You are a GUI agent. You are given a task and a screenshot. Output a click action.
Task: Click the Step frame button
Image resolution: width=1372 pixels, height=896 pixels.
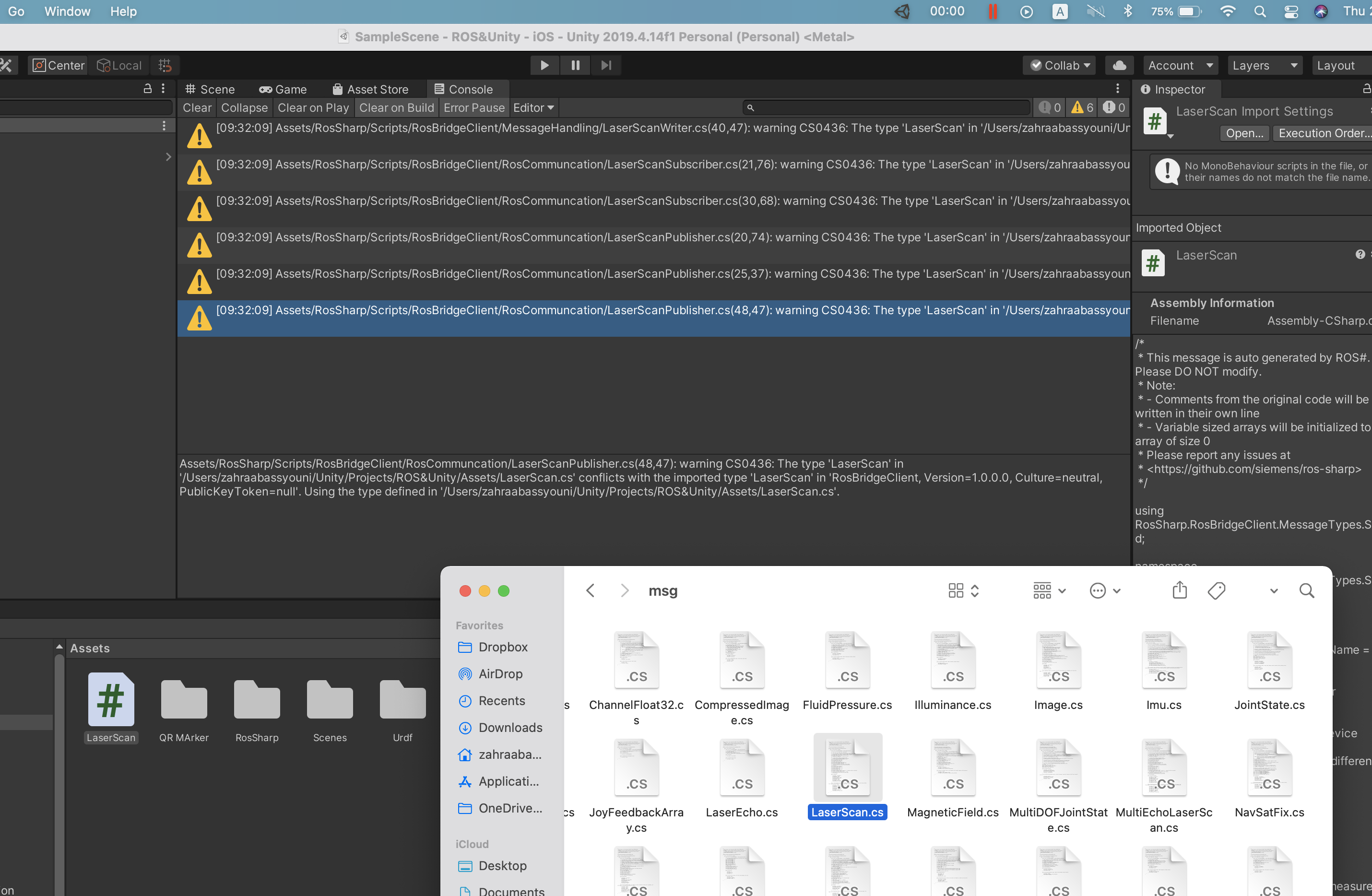click(606, 65)
